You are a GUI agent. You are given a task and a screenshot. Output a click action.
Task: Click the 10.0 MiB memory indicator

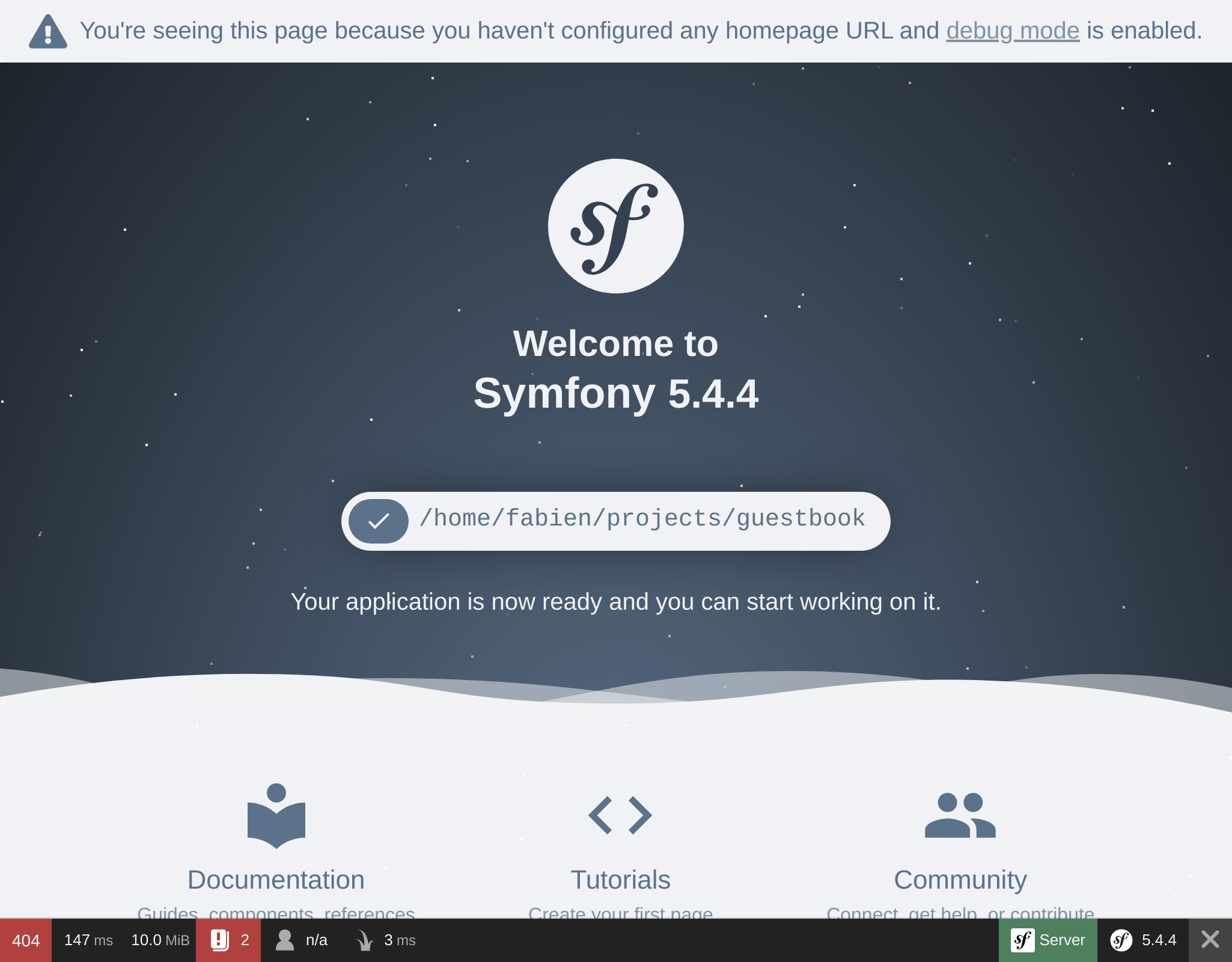(x=160, y=940)
